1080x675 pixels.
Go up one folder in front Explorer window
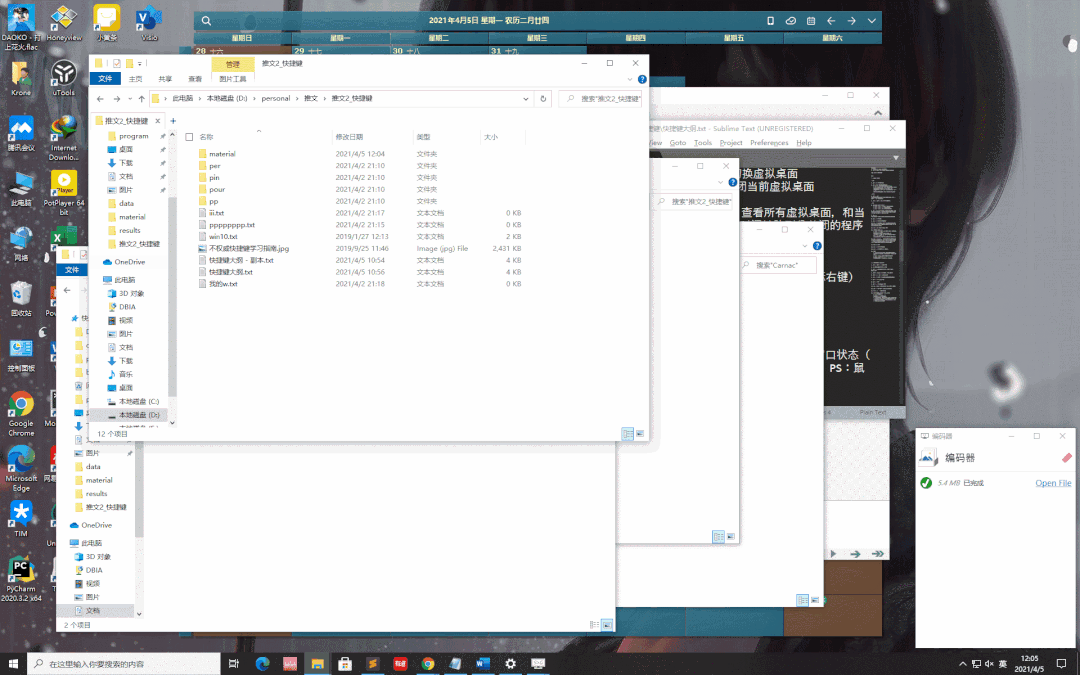tap(141, 98)
